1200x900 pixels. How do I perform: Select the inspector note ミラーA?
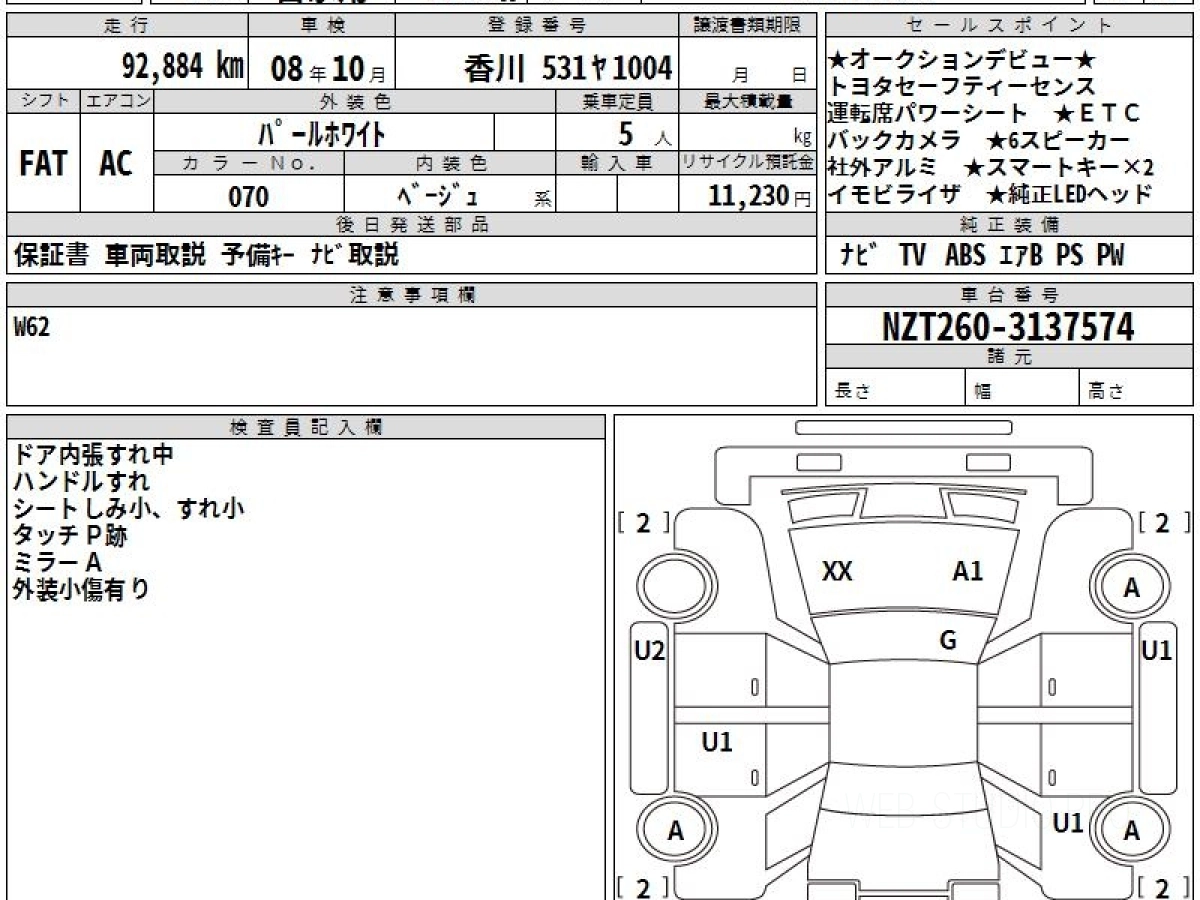(x=57, y=562)
